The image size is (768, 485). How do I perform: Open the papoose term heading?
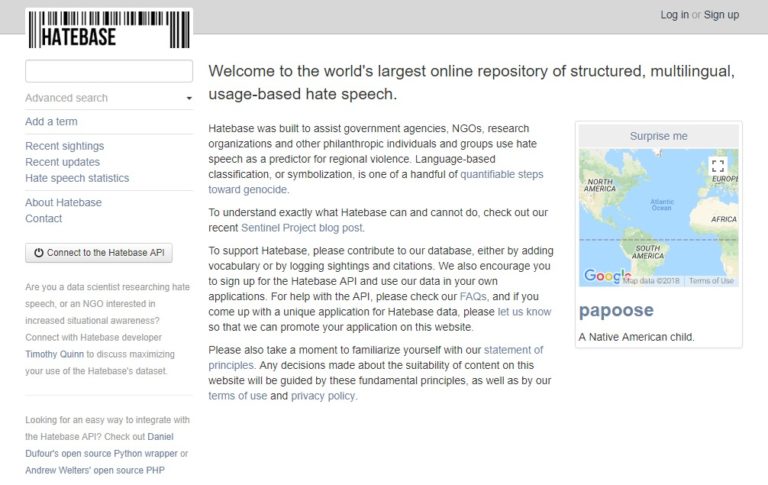[616, 310]
